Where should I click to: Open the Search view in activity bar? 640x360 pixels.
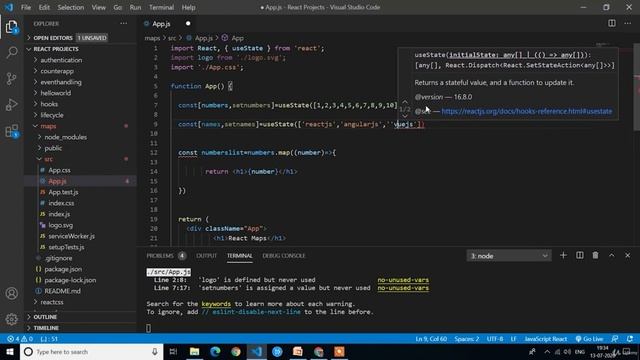pos(11,52)
